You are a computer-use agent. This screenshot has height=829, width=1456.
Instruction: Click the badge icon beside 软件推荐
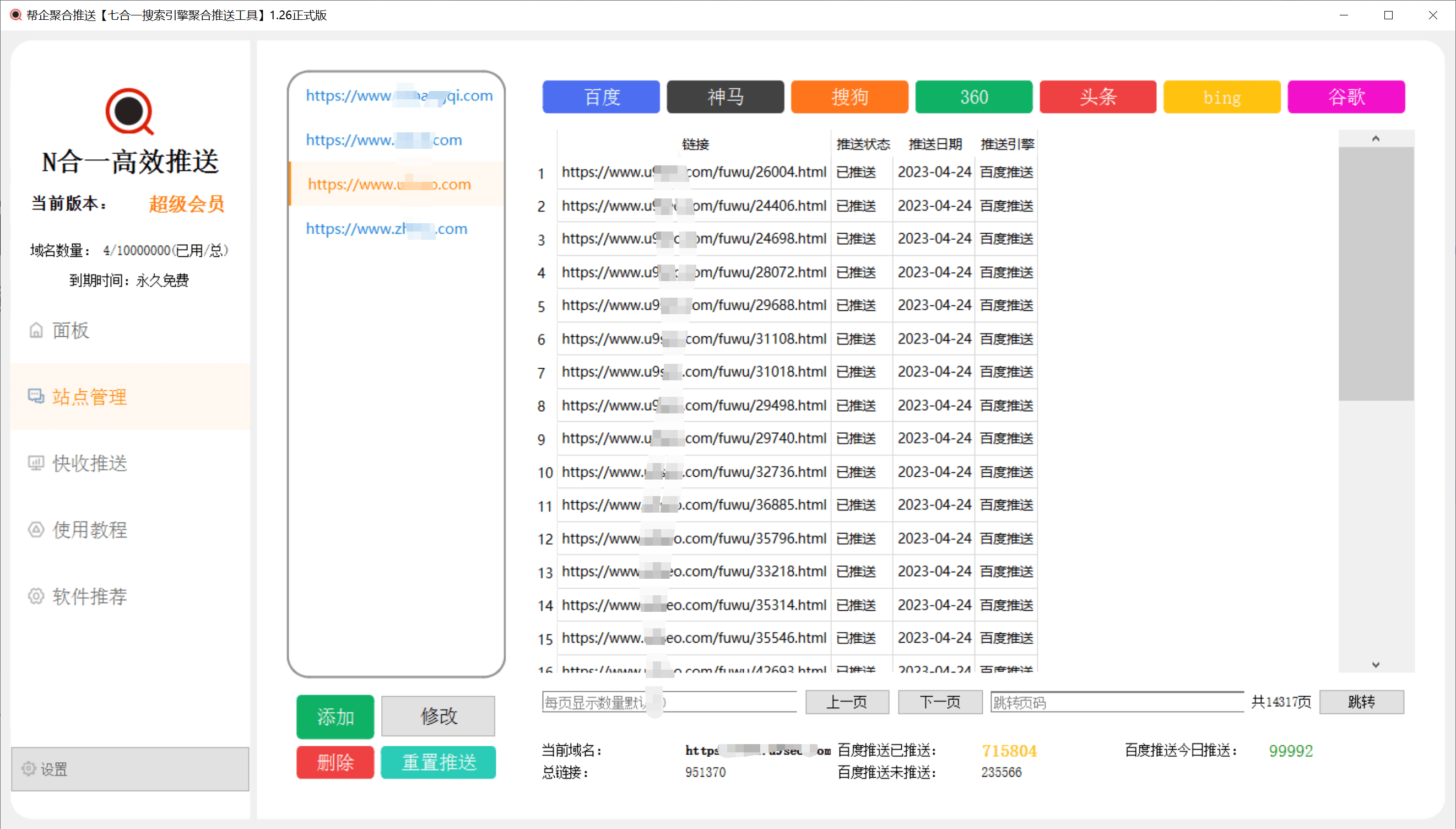(x=36, y=596)
